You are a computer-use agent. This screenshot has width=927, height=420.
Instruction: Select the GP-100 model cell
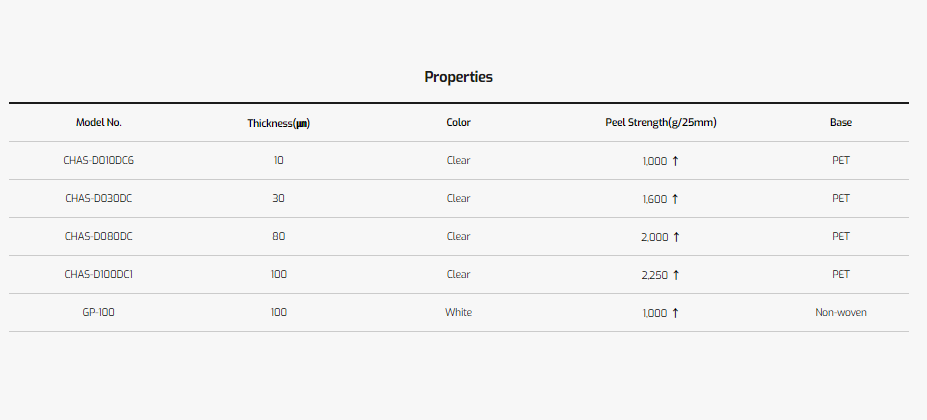[99, 312]
